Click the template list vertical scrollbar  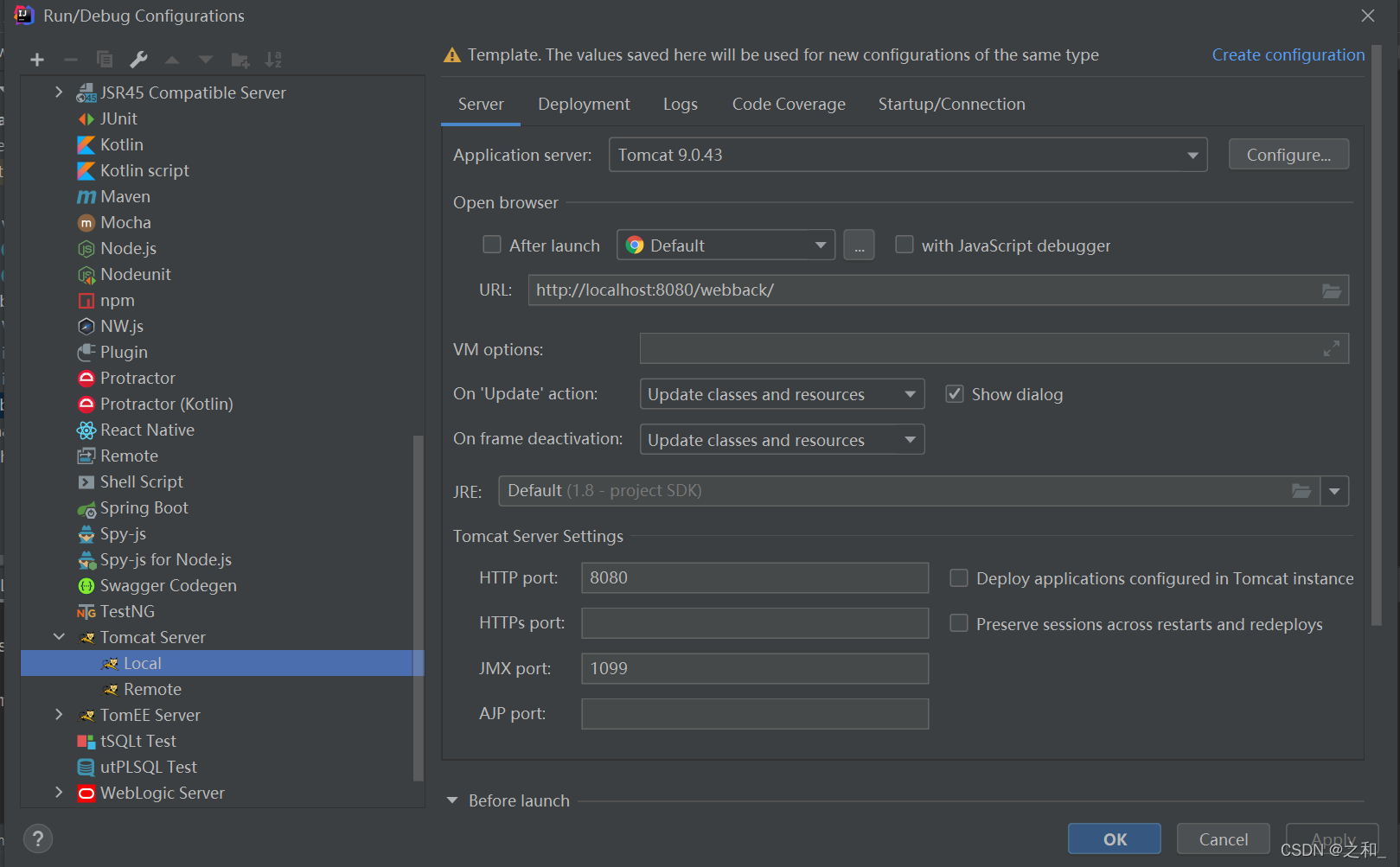[419, 608]
